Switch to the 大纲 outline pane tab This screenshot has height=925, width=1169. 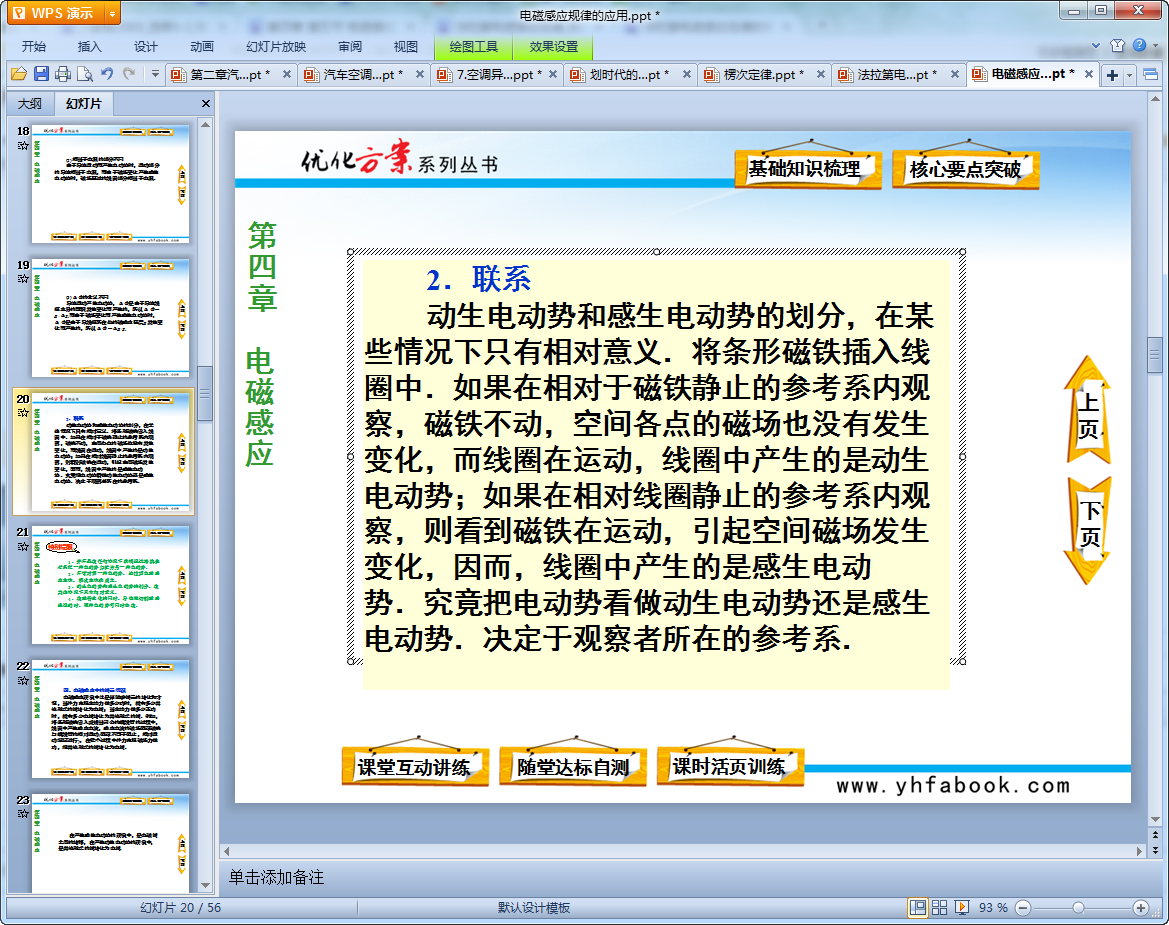[x=30, y=104]
